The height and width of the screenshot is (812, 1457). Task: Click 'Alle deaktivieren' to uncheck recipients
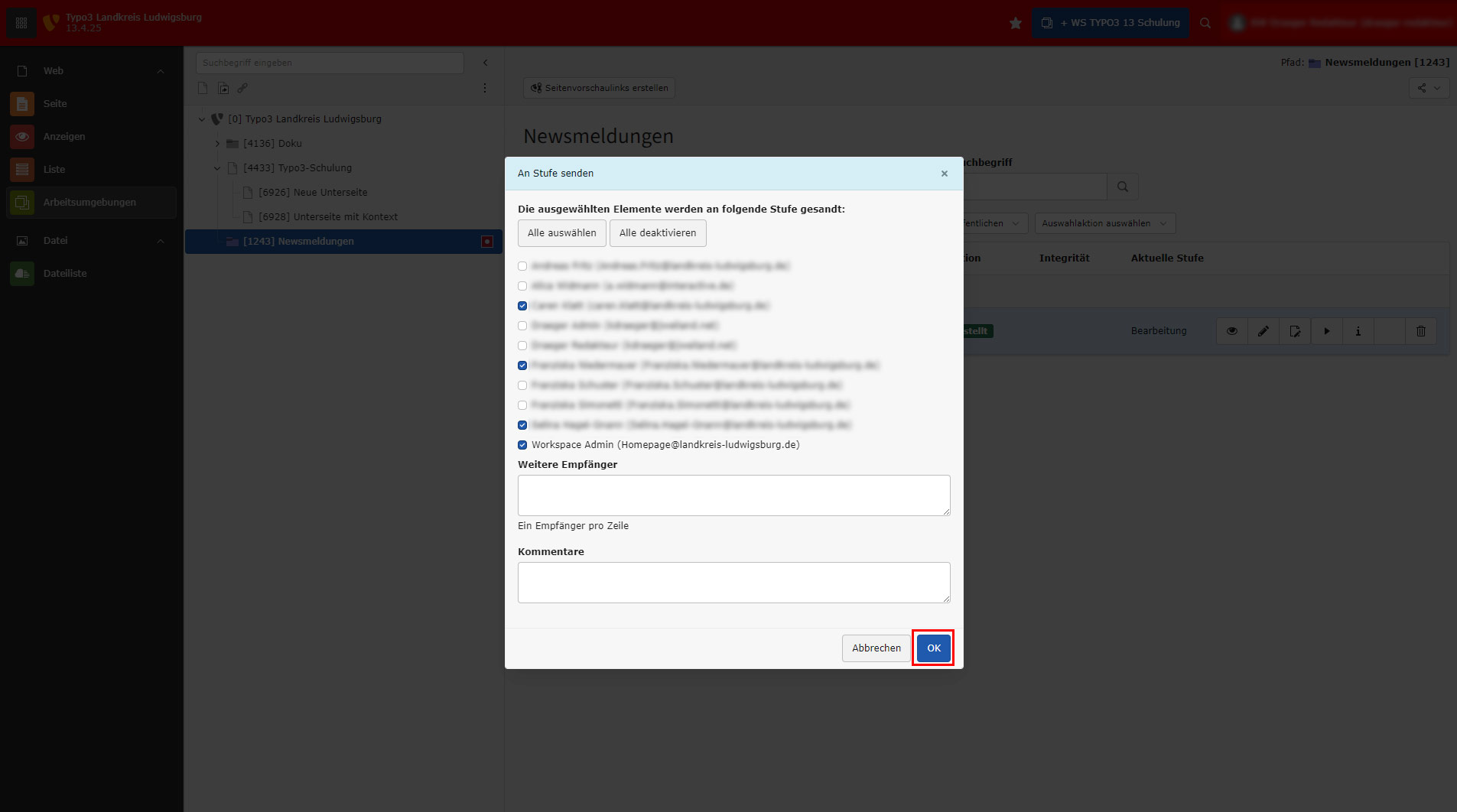pos(657,233)
